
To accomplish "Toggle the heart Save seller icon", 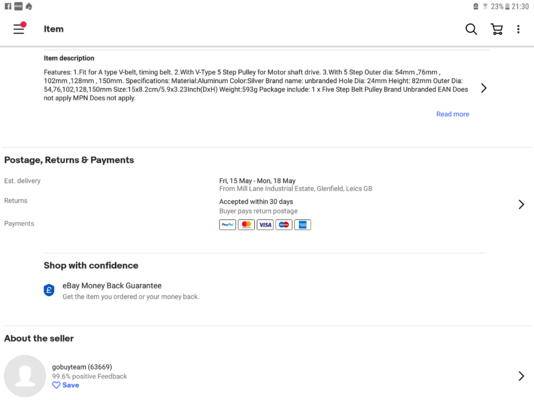I will [x=56, y=385].
